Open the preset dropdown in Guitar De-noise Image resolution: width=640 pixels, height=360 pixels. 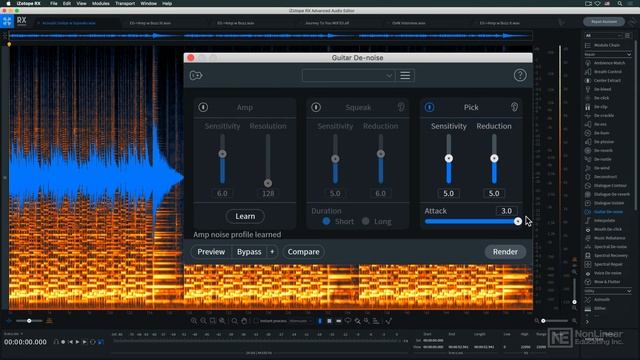348,76
